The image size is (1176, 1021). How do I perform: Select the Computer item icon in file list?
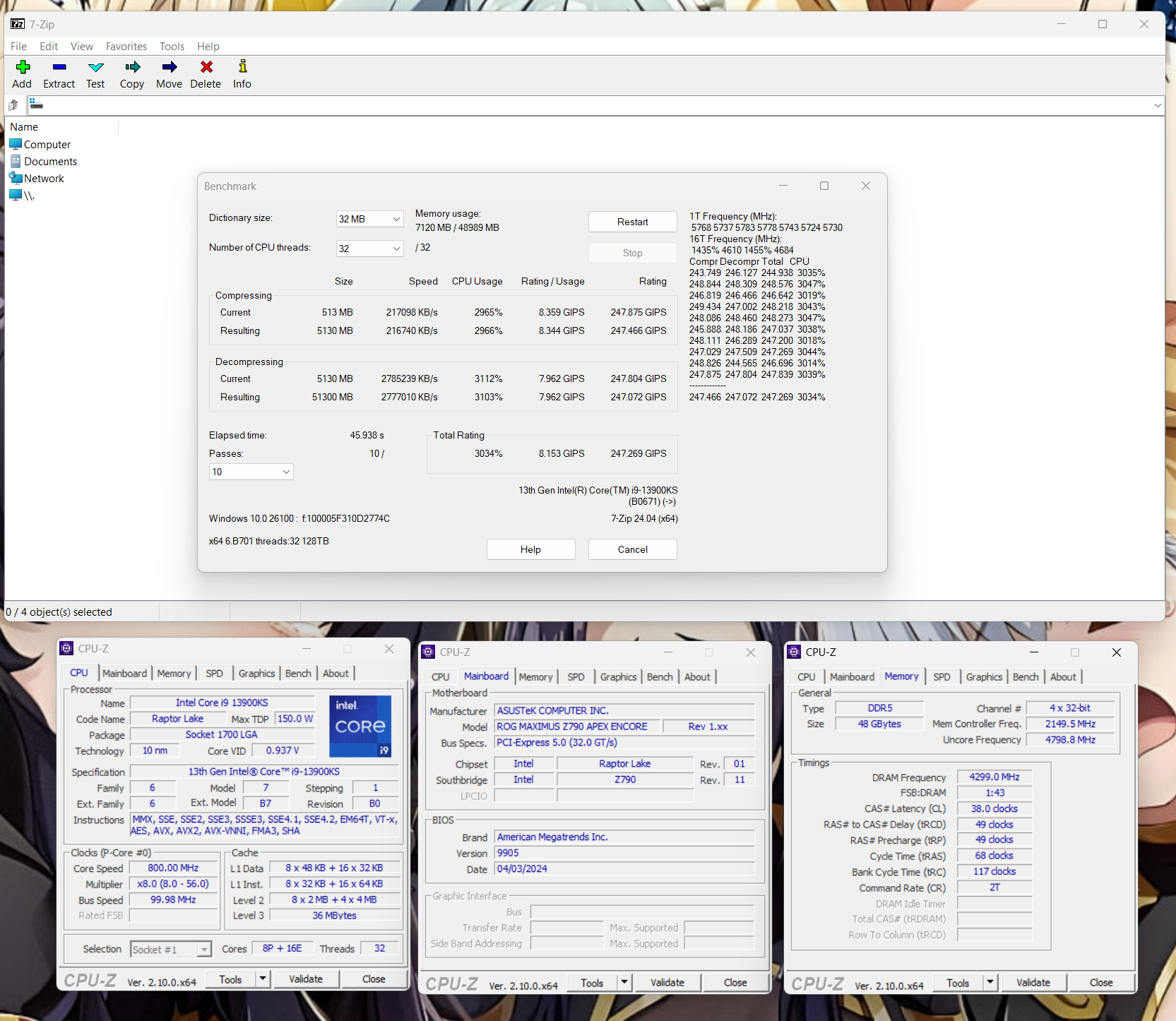16,144
